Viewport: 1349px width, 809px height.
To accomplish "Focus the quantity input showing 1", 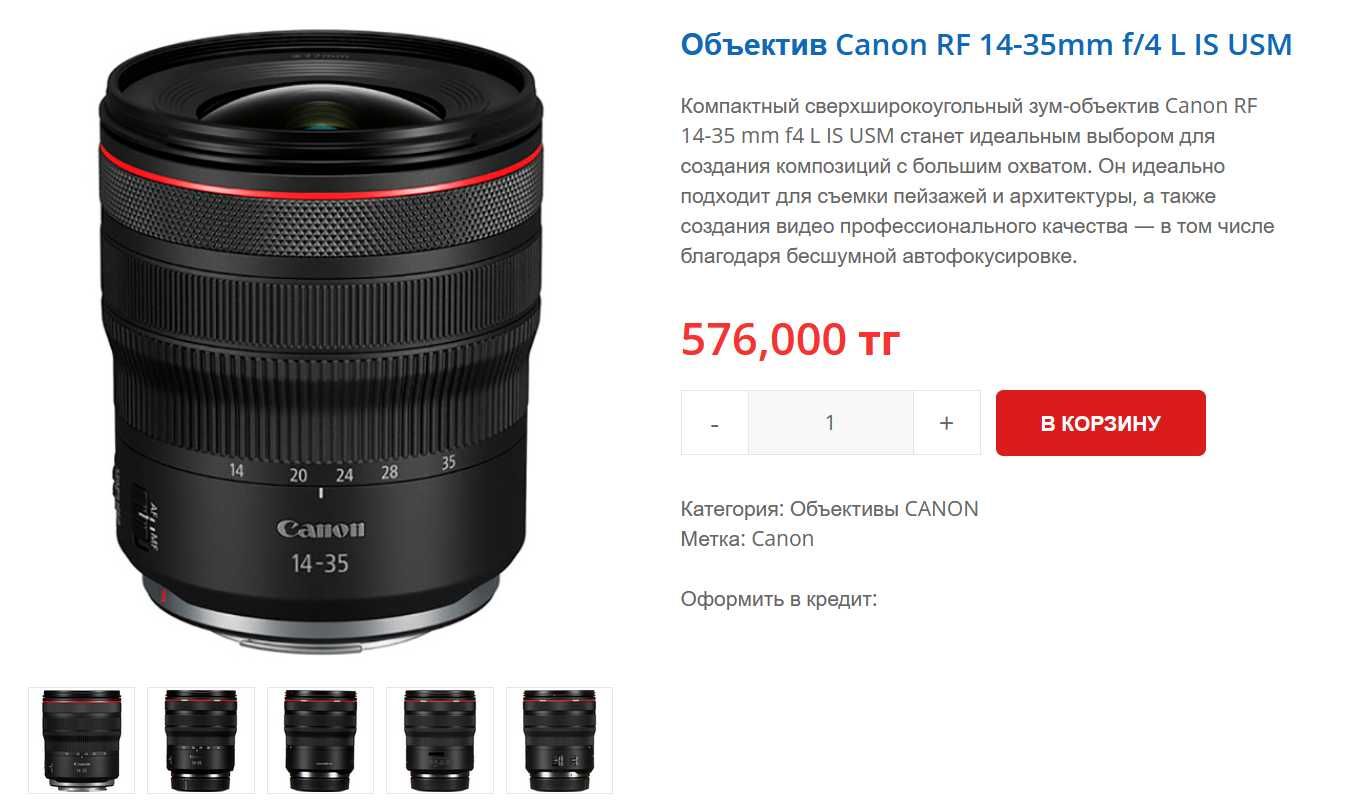I will 830,423.
